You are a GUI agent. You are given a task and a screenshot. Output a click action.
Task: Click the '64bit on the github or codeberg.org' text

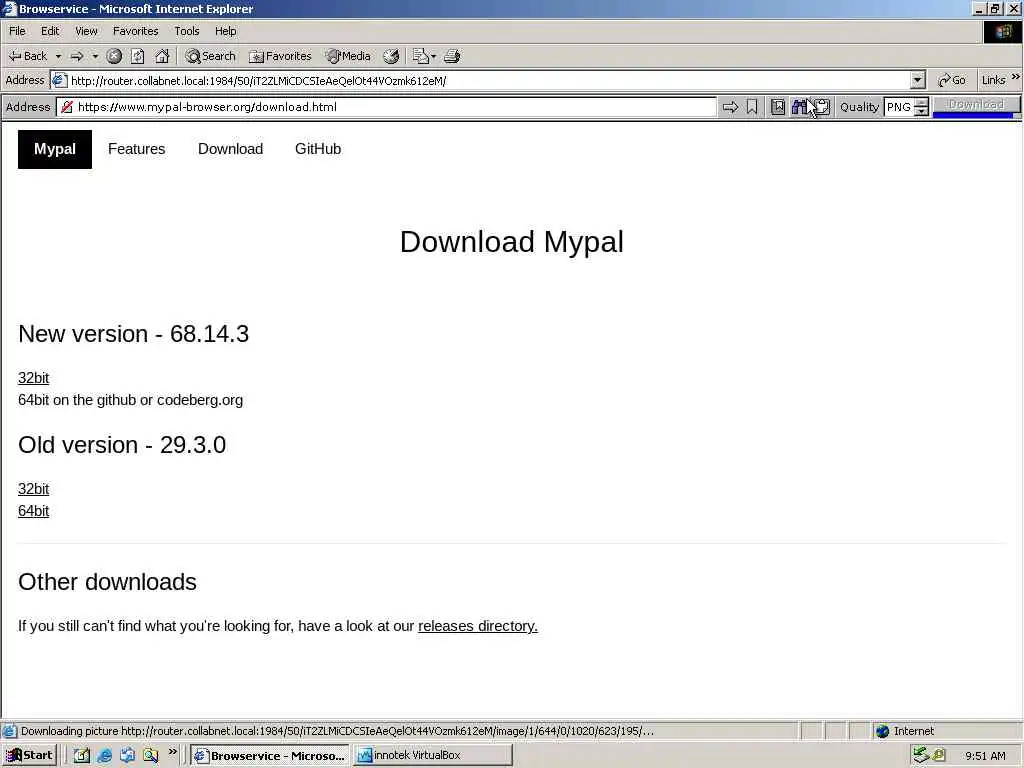131,400
